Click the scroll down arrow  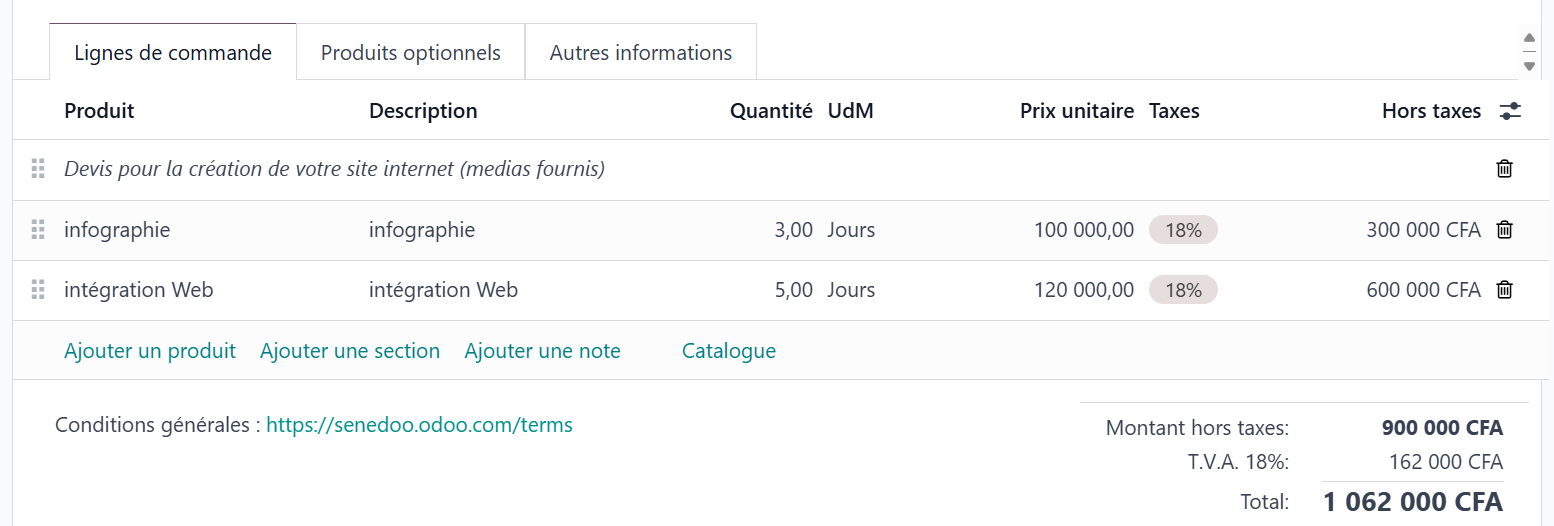coord(1528,66)
